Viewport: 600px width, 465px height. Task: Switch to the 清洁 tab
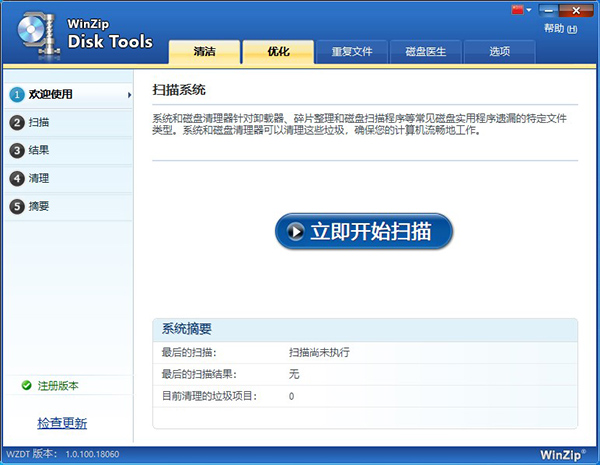[205, 52]
